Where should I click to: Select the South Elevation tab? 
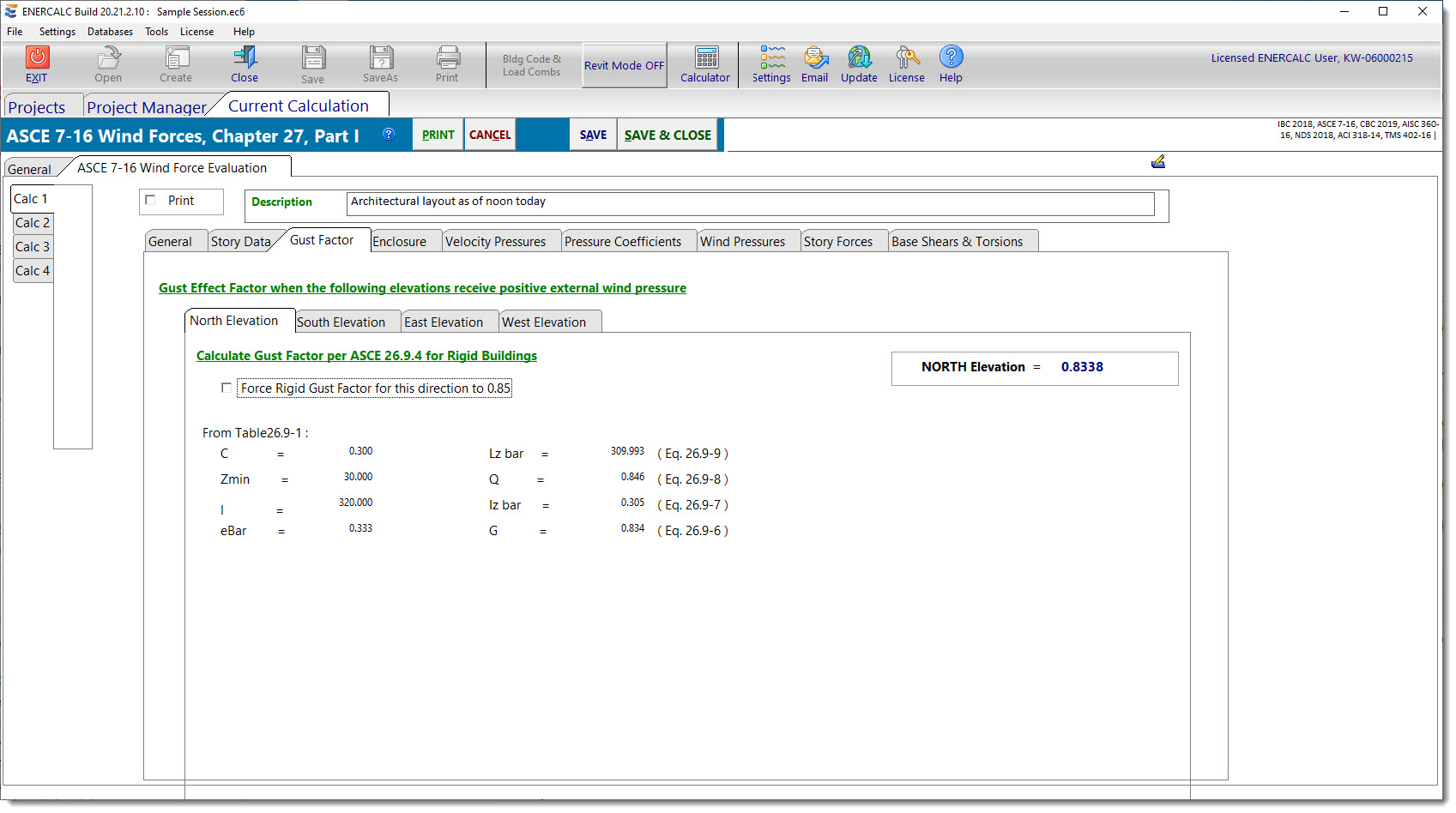tap(341, 322)
